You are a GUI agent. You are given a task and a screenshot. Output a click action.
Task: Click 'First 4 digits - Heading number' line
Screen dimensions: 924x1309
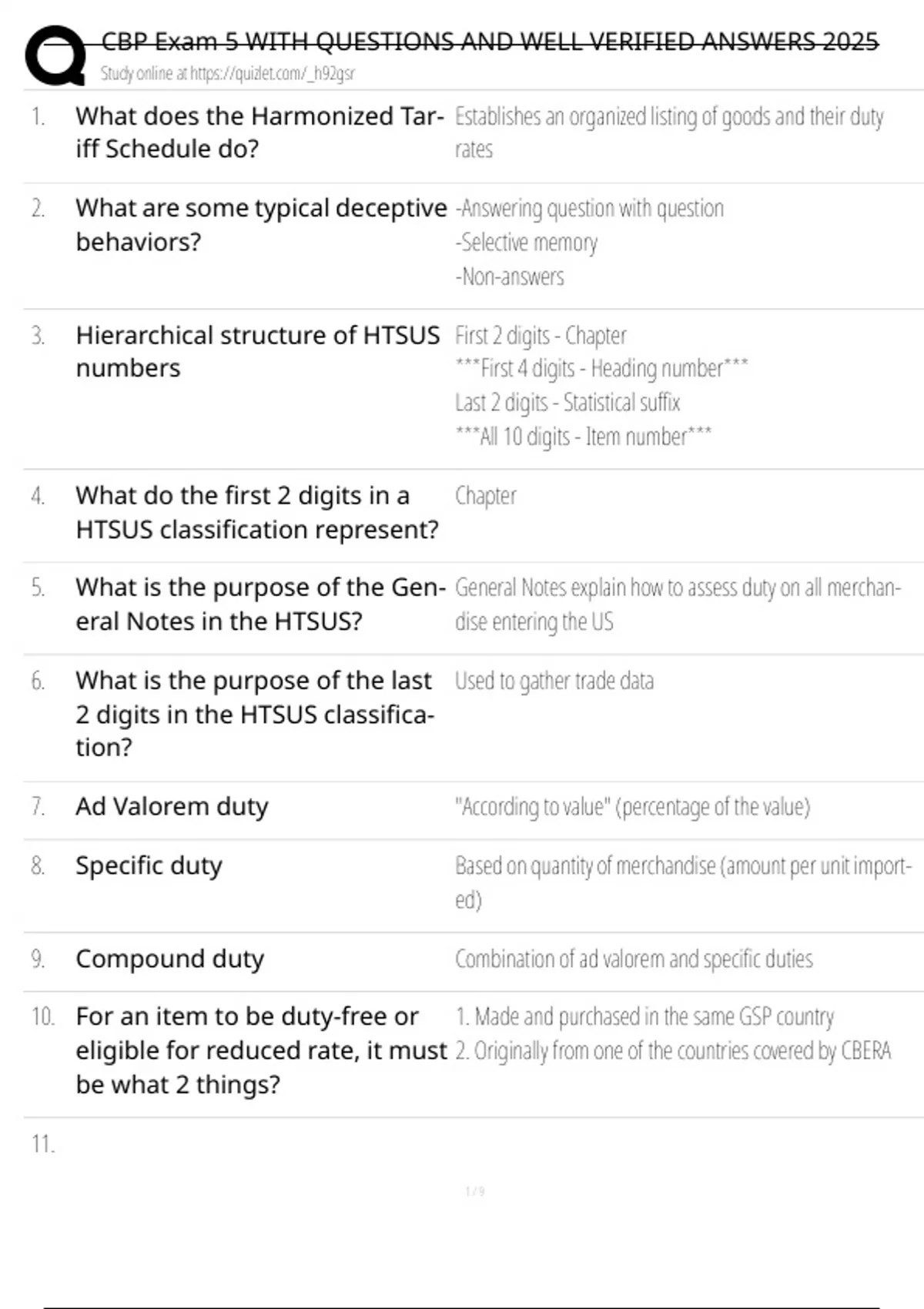(x=601, y=369)
